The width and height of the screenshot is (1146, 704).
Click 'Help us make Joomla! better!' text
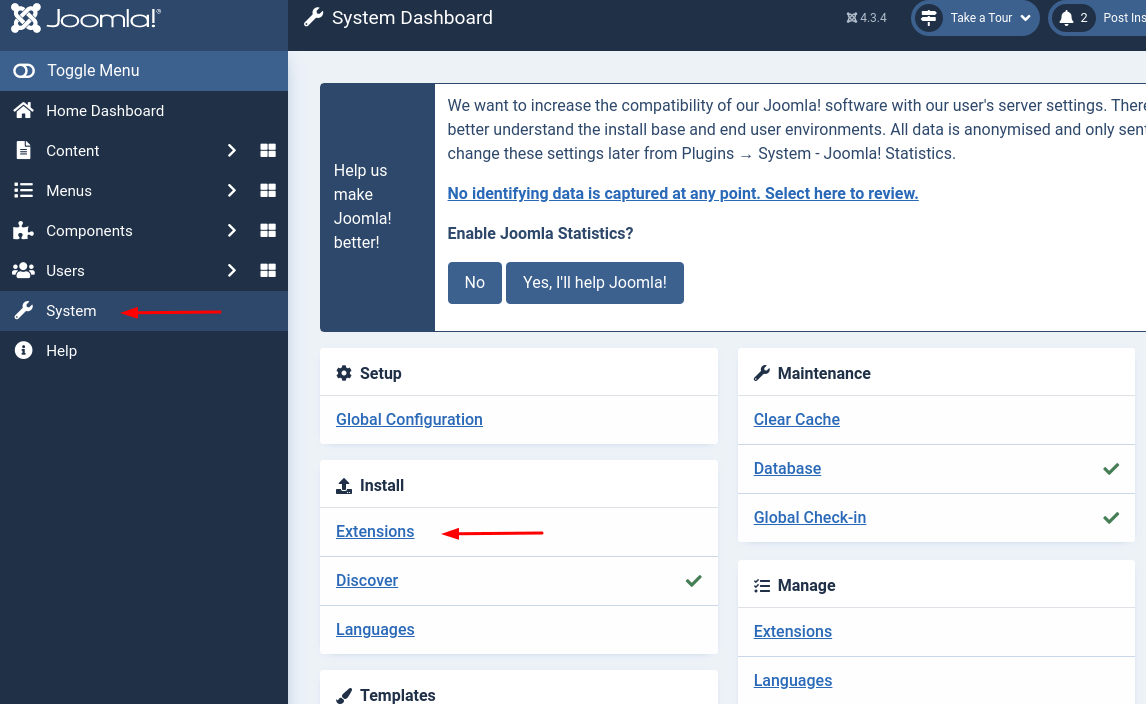pyautogui.click(x=363, y=206)
